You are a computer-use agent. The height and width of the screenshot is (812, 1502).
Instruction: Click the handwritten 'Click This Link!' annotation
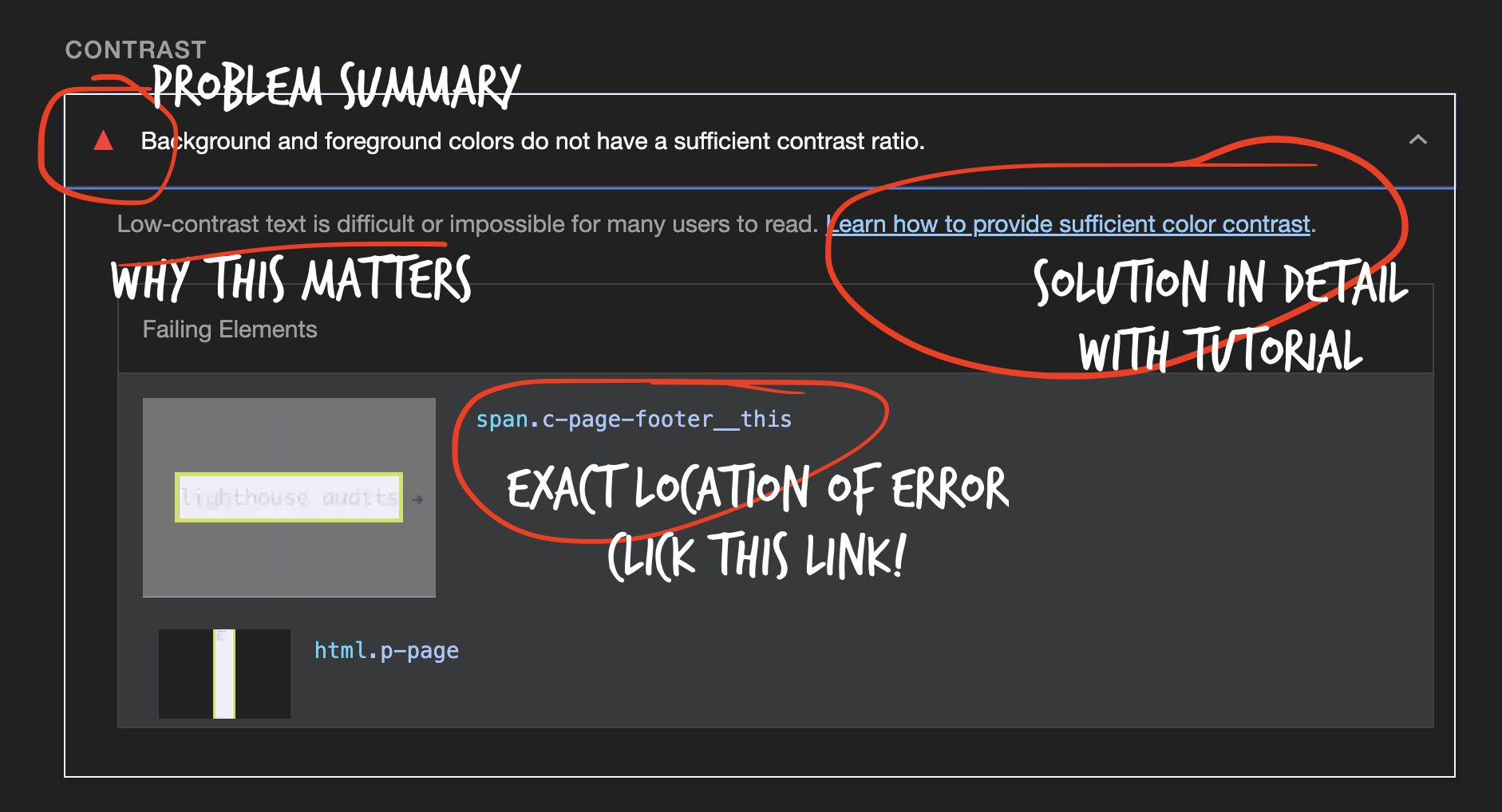757,556
